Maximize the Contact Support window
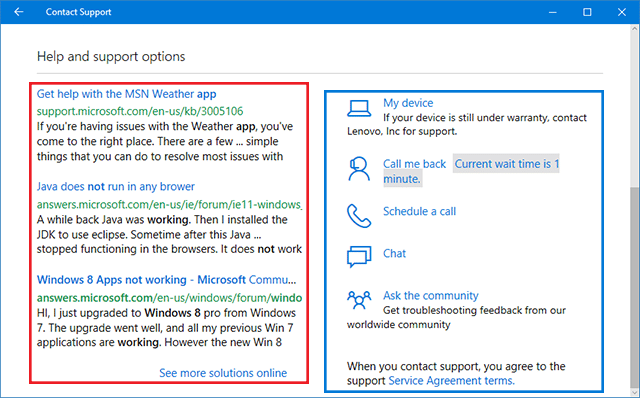This screenshot has height=398, width=640. pyautogui.click(x=587, y=12)
